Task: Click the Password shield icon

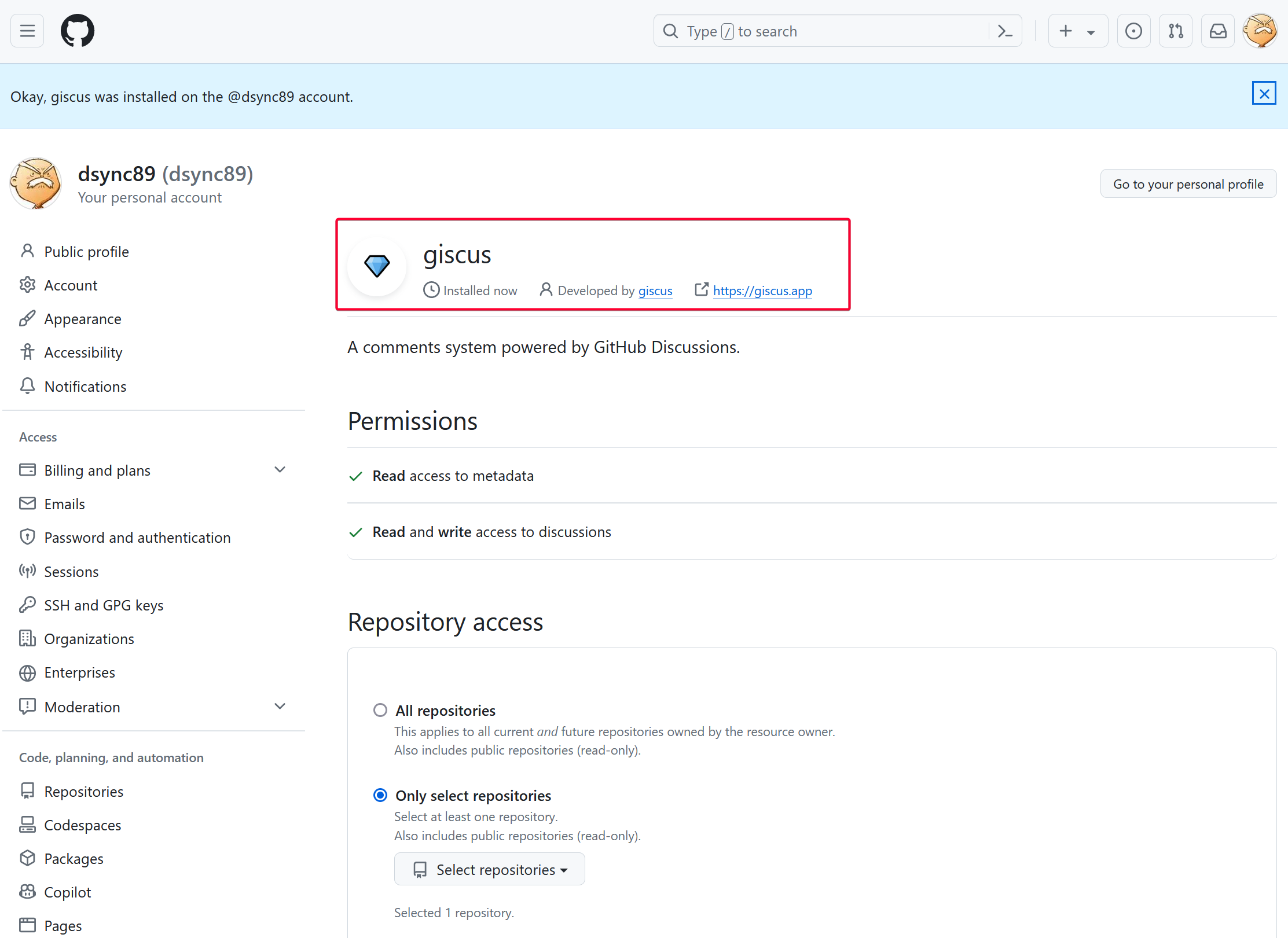Action: pos(27,537)
